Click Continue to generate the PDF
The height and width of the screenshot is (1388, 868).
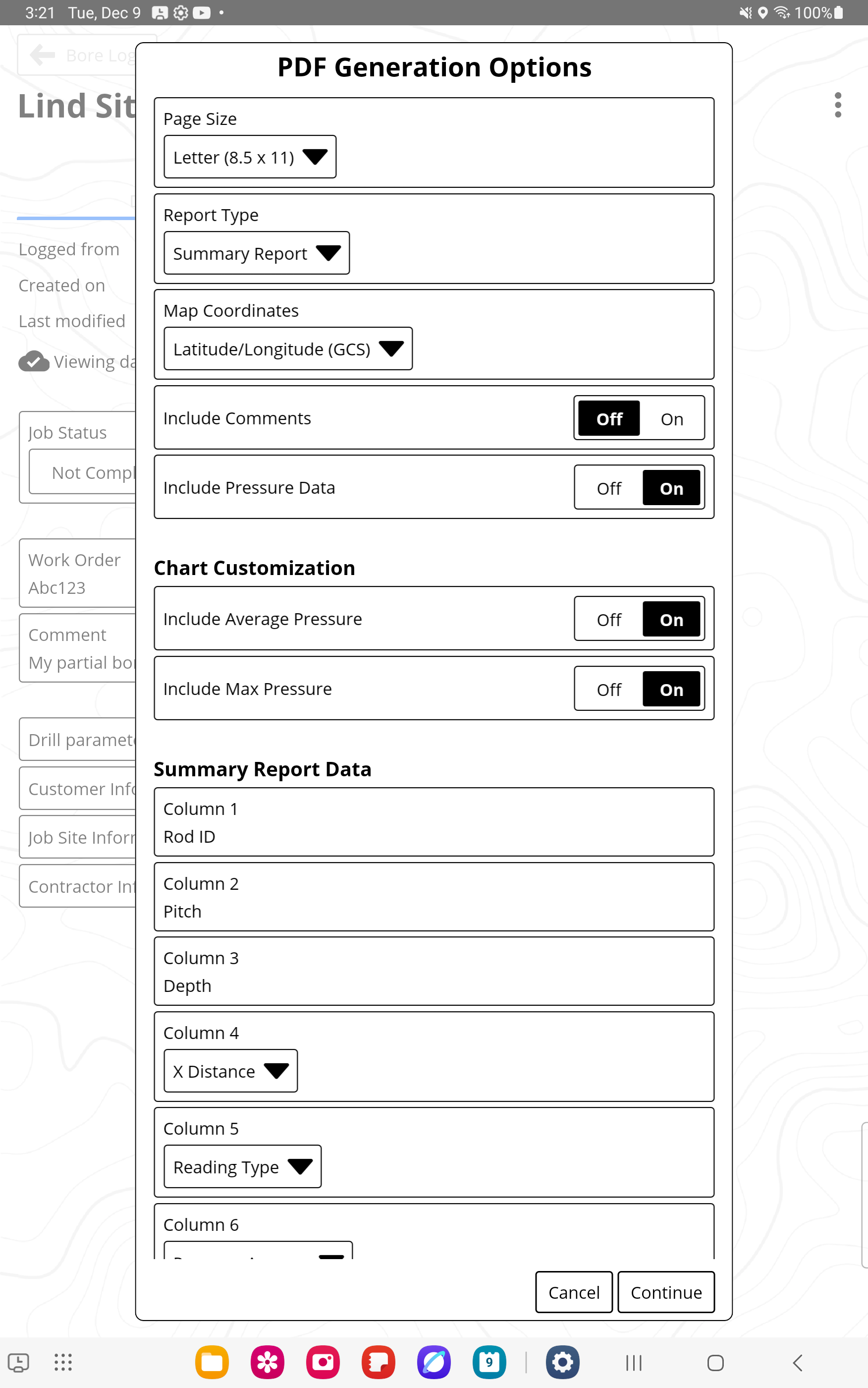(666, 1292)
